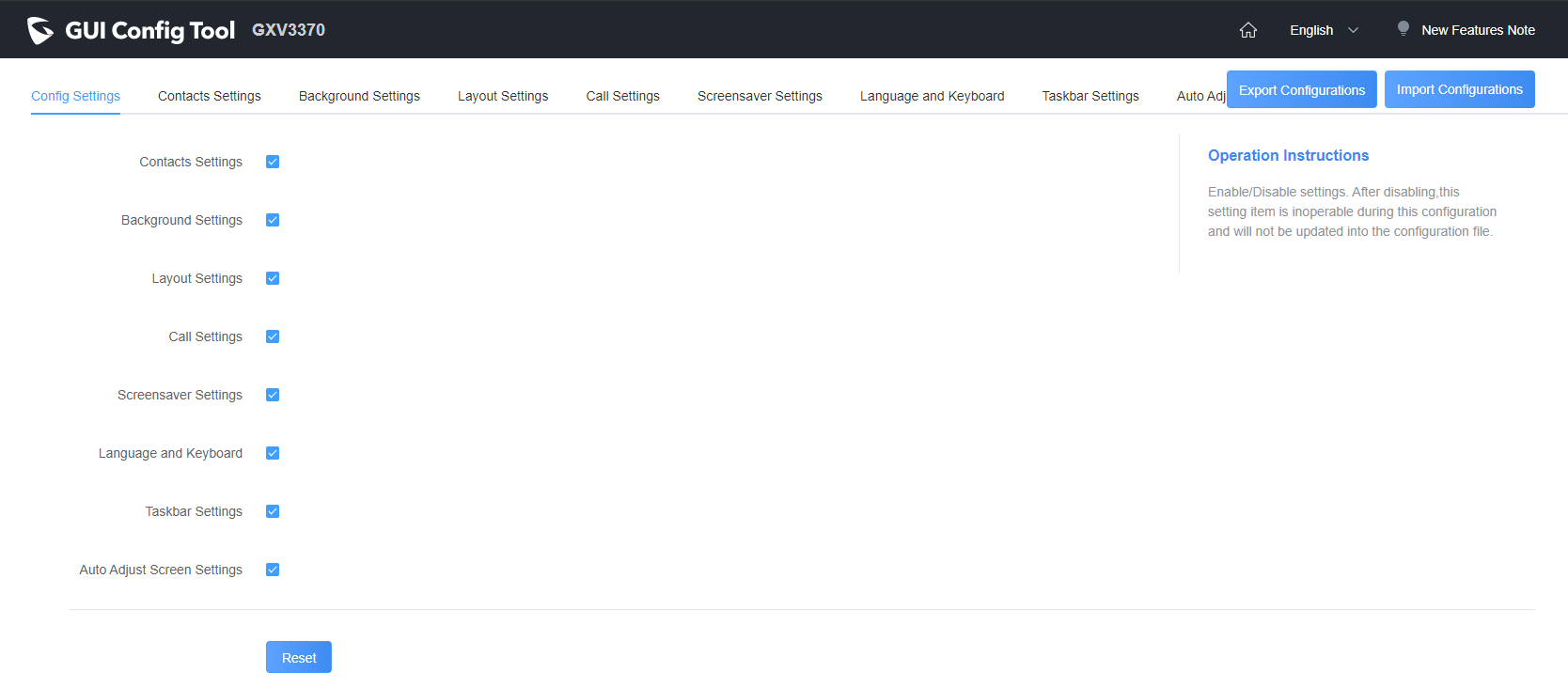Screen dimensions: 1568x688
Task: Open the Background Settings tab
Action: coord(359,96)
